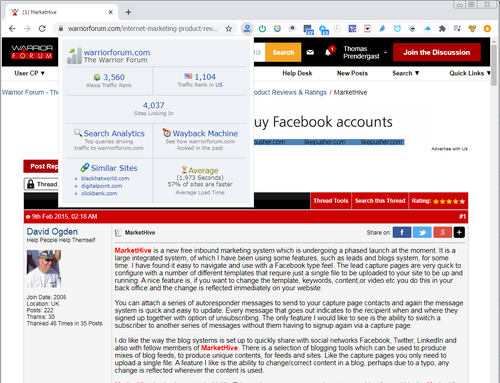Click the blue cloud extension icon
The width and height of the screenshot is (500, 383).
pos(427,29)
